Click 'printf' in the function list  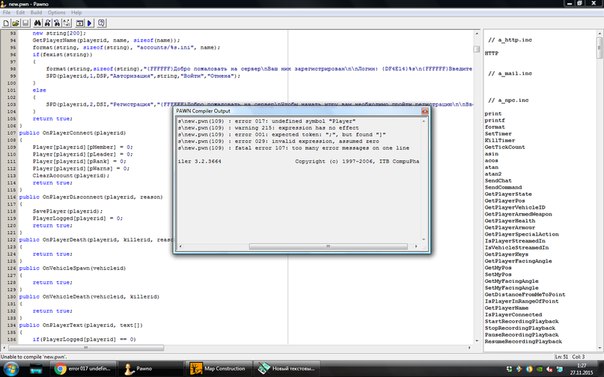point(495,120)
